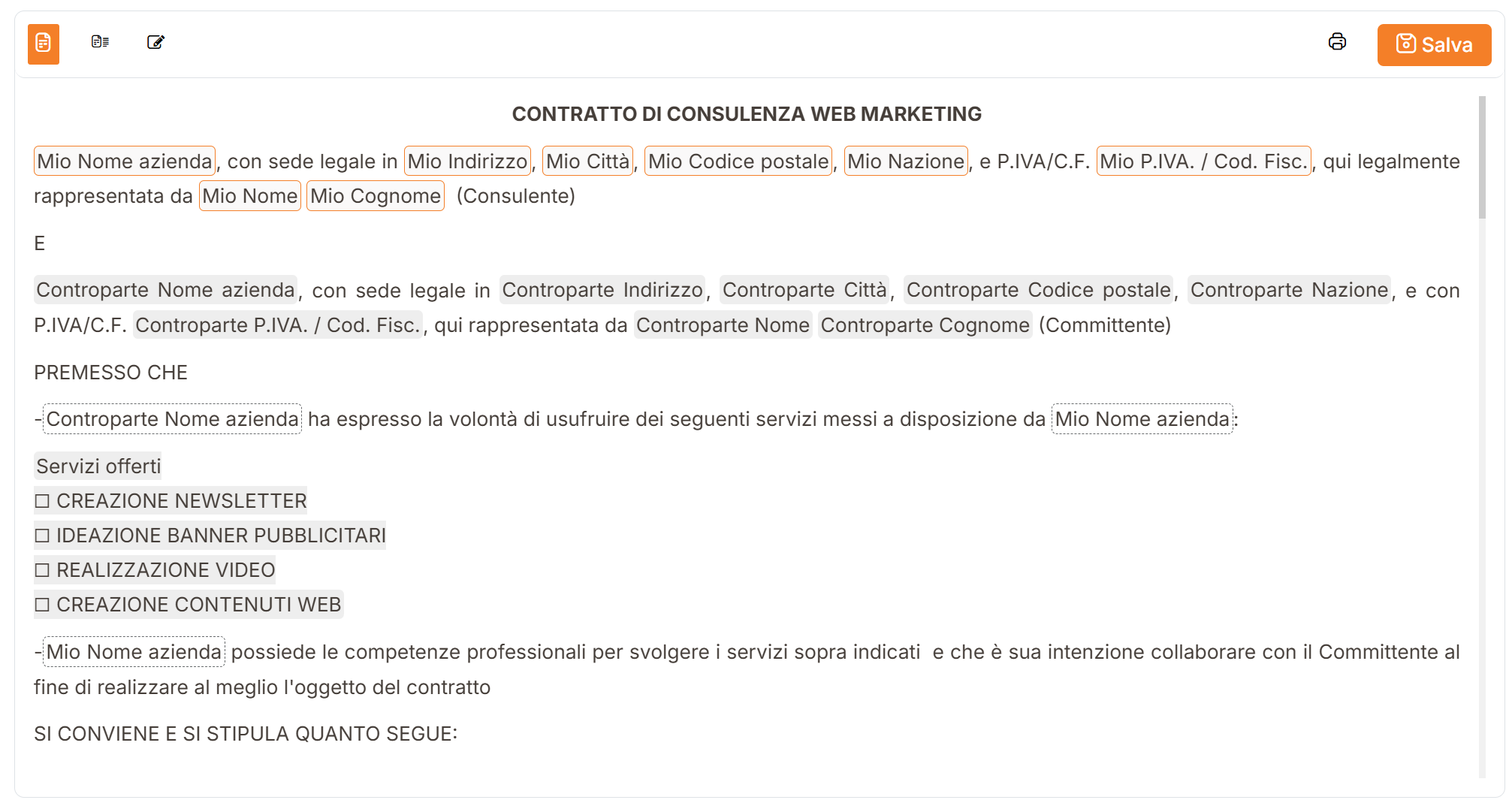The height and width of the screenshot is (809, 1512).
Task: Save the document with the Salva button
Action: [1434, 45]
